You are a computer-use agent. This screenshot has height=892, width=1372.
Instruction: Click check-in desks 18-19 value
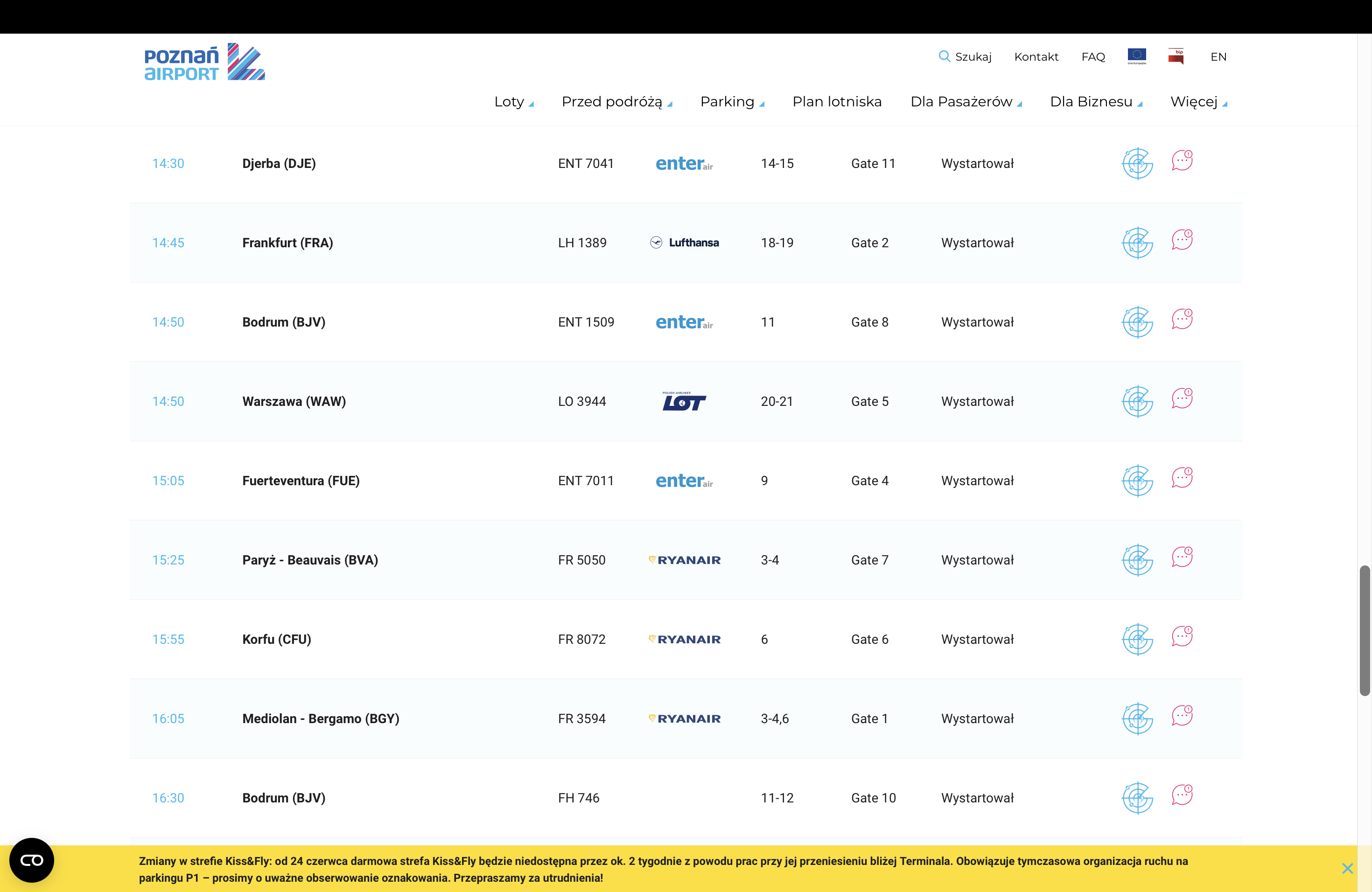777,243
